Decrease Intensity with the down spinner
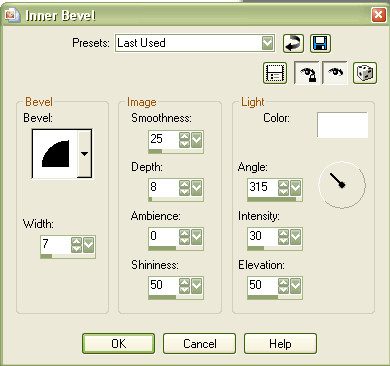Viewport: 390px width, 366px height. pos(283,241)
